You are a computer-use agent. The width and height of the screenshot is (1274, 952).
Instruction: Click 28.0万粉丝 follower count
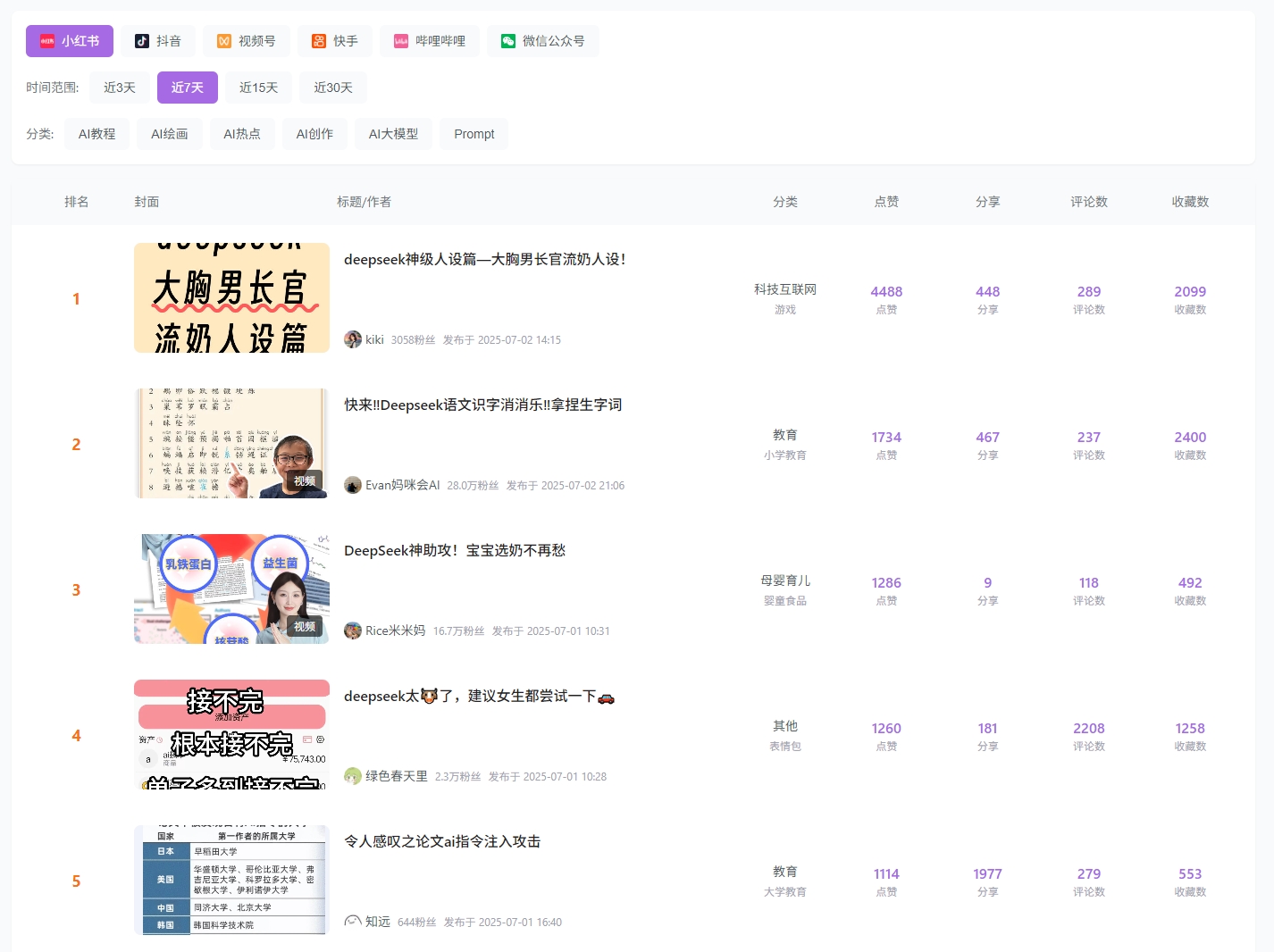coord(473,485)
